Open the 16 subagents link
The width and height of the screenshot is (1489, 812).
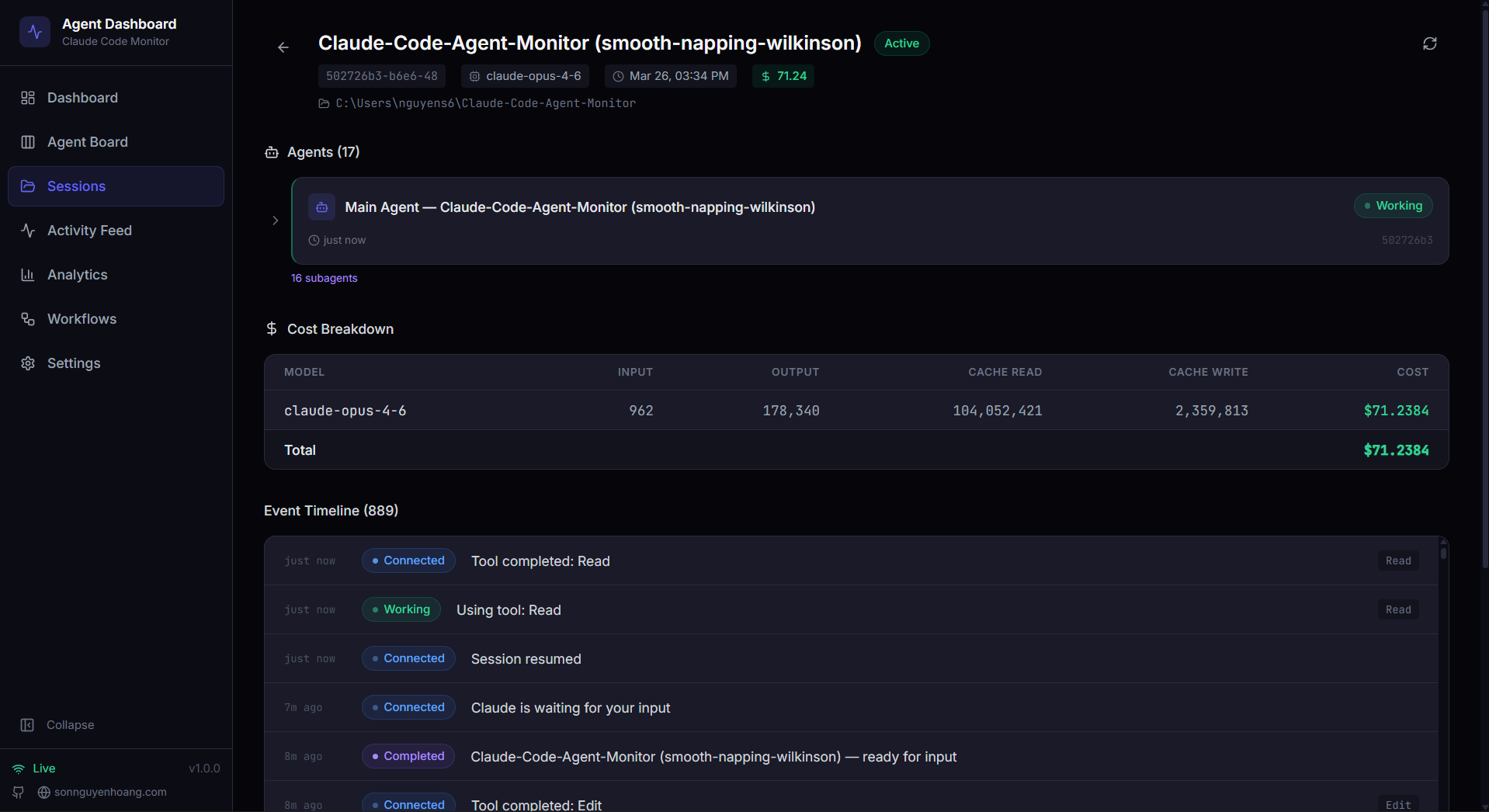pos(324,278)
